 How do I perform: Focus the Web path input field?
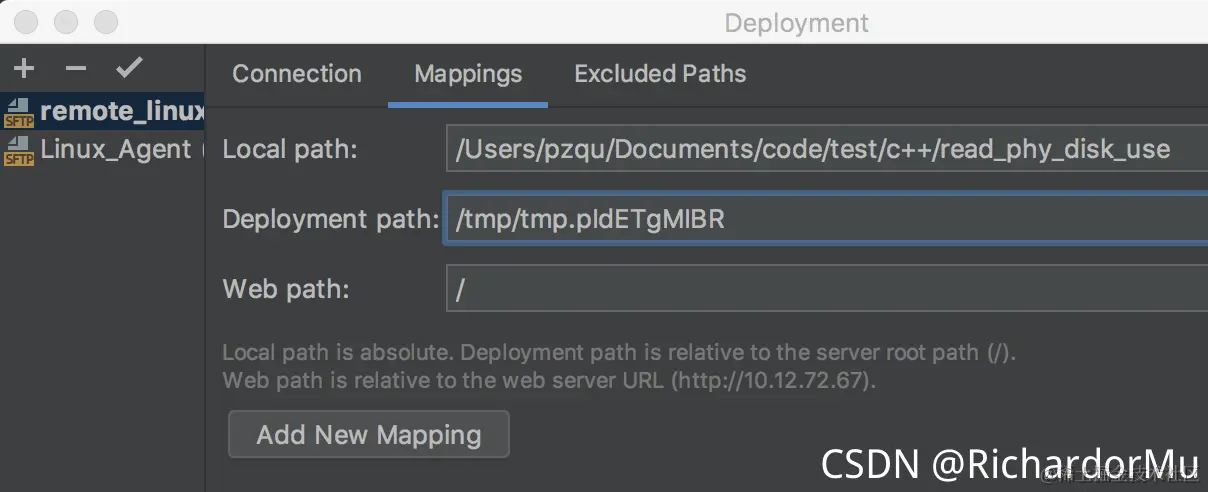pyautogui.click(x=827, y=289)
